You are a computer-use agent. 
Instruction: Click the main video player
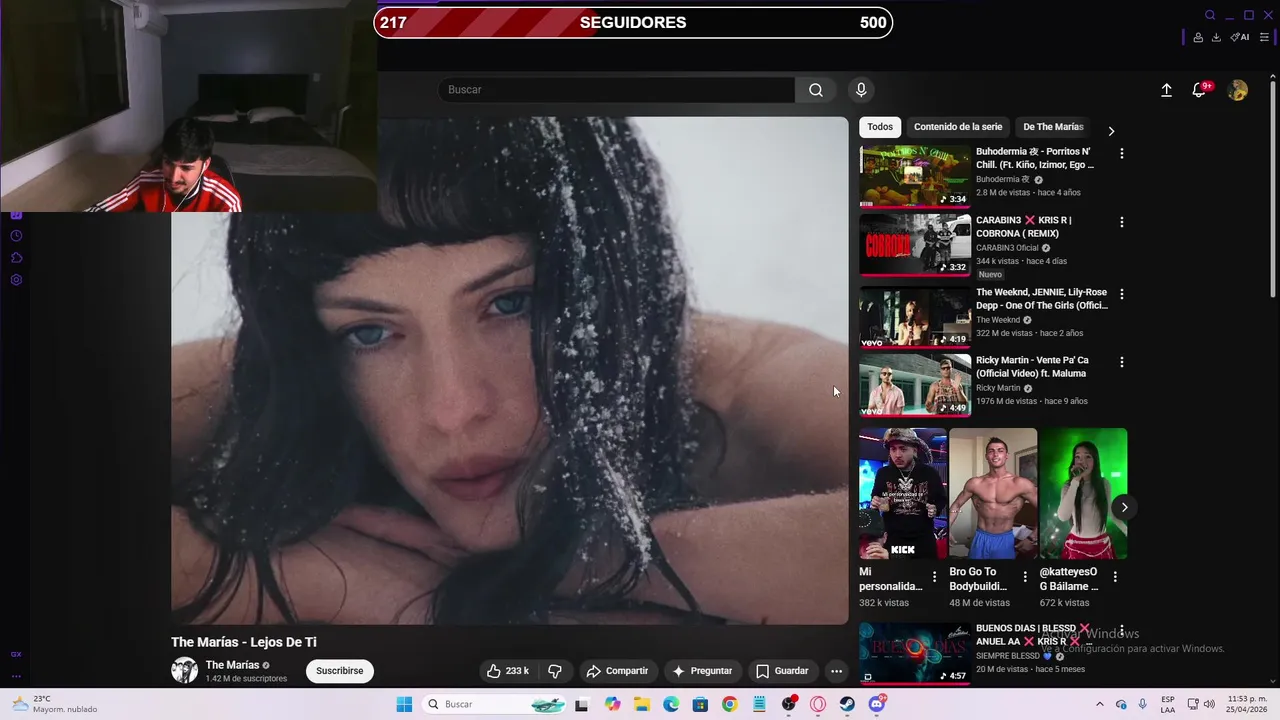coord(510,371)
